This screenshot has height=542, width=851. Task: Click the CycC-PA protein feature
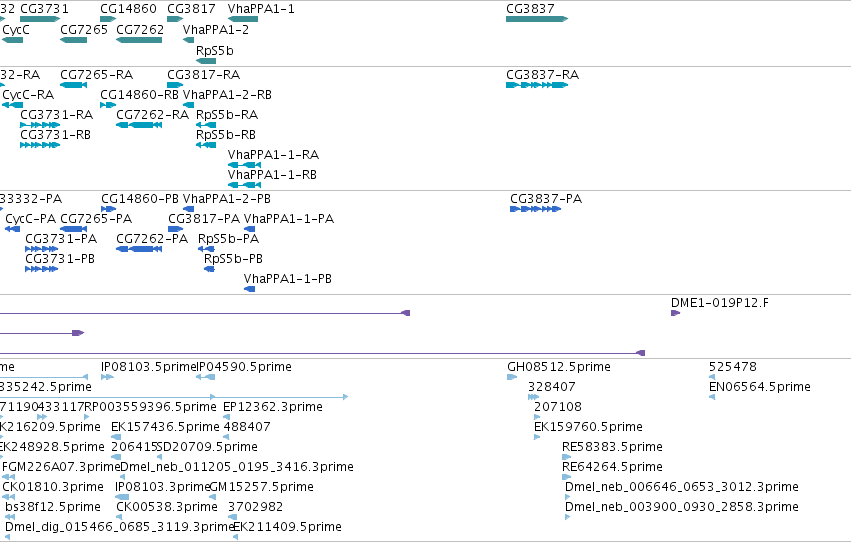click(x=12, y=229)
